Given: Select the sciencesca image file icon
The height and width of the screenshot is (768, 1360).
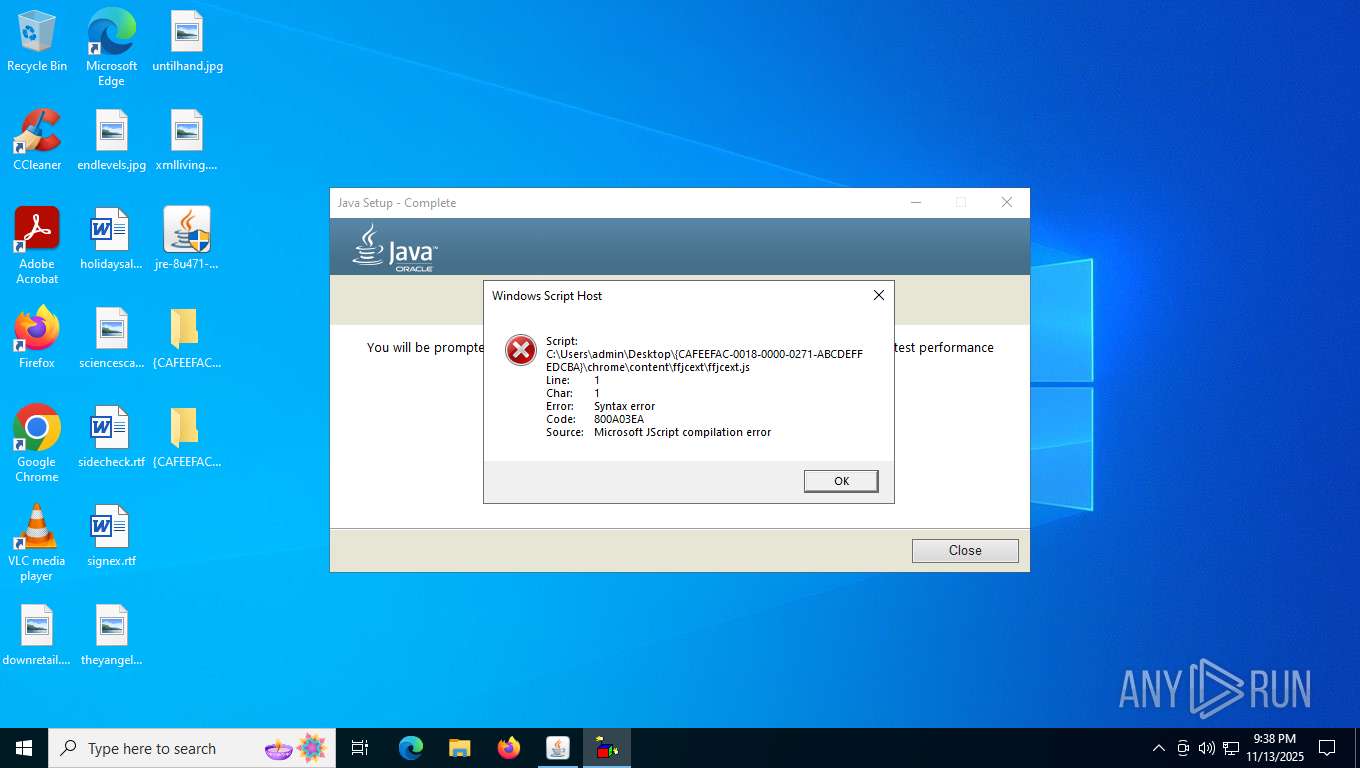Looking at the screenshot, I should click(x=111, y=338).
